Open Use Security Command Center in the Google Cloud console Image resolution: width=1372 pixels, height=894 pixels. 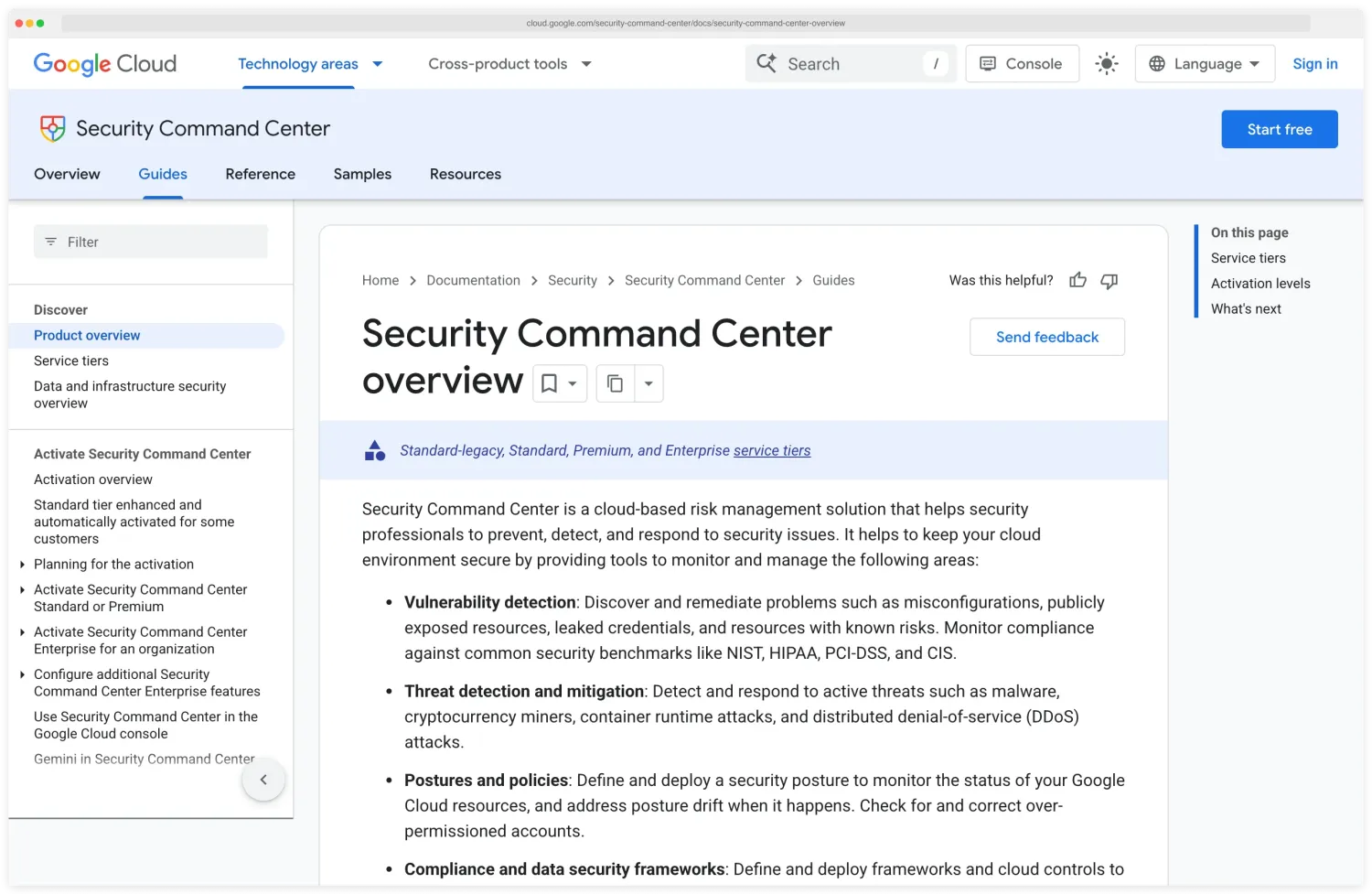[145, 726]
